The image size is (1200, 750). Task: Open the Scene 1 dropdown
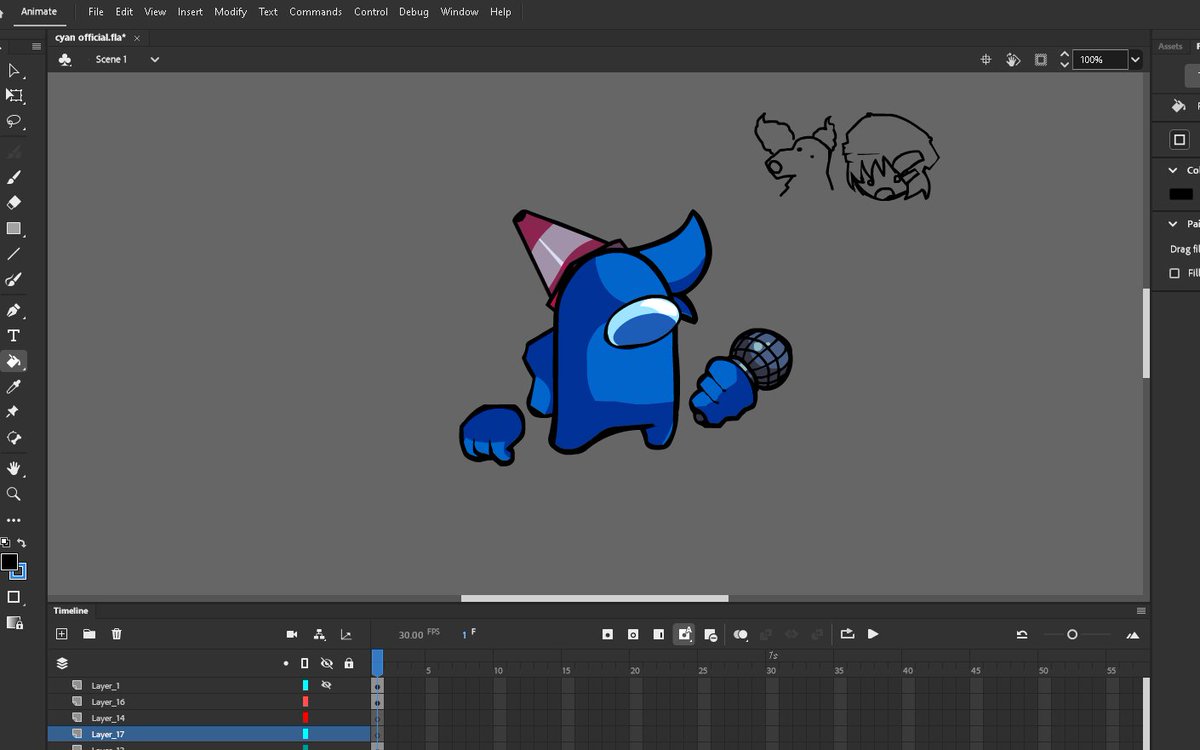155,60
